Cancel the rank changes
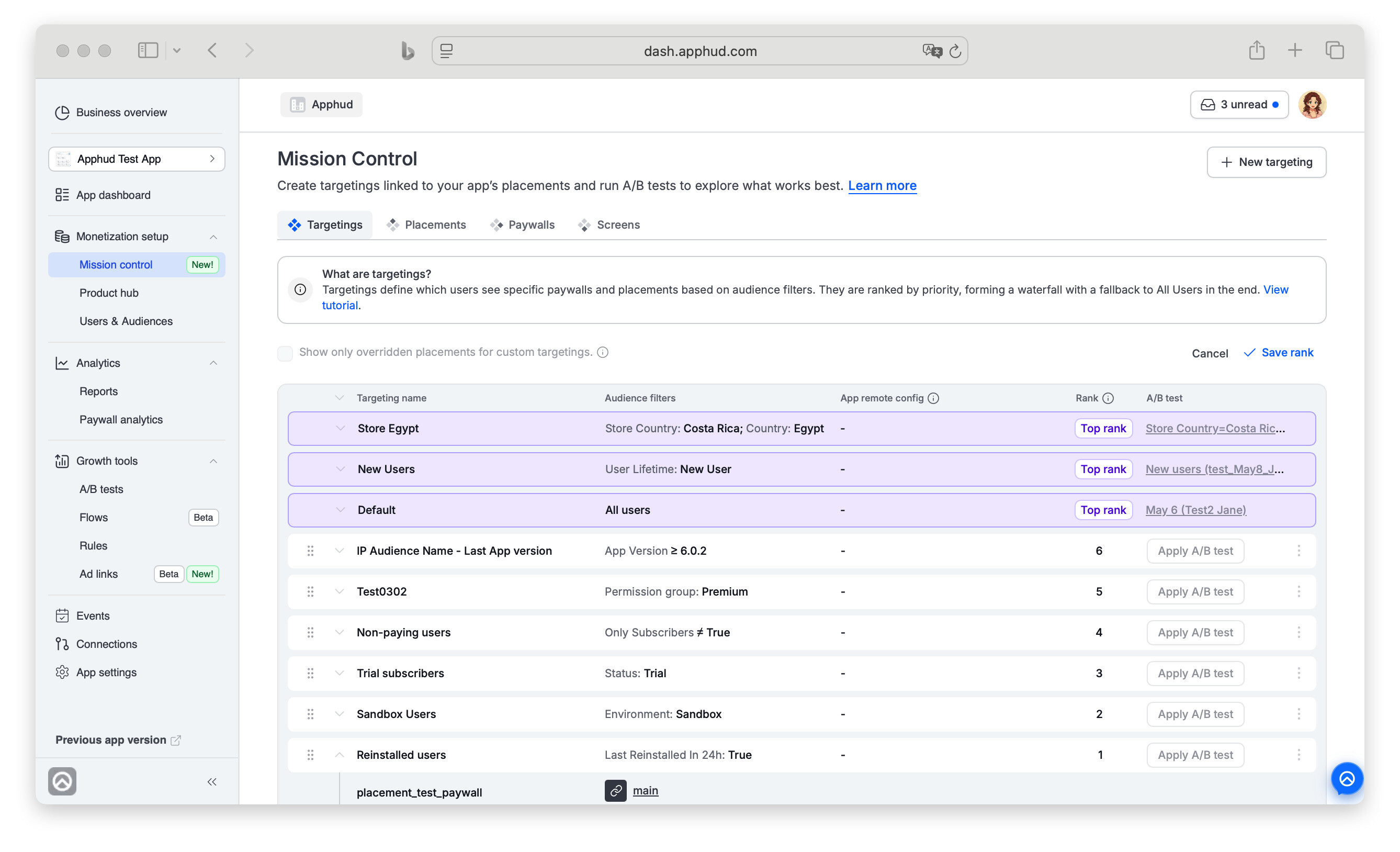 point(1210,353)
